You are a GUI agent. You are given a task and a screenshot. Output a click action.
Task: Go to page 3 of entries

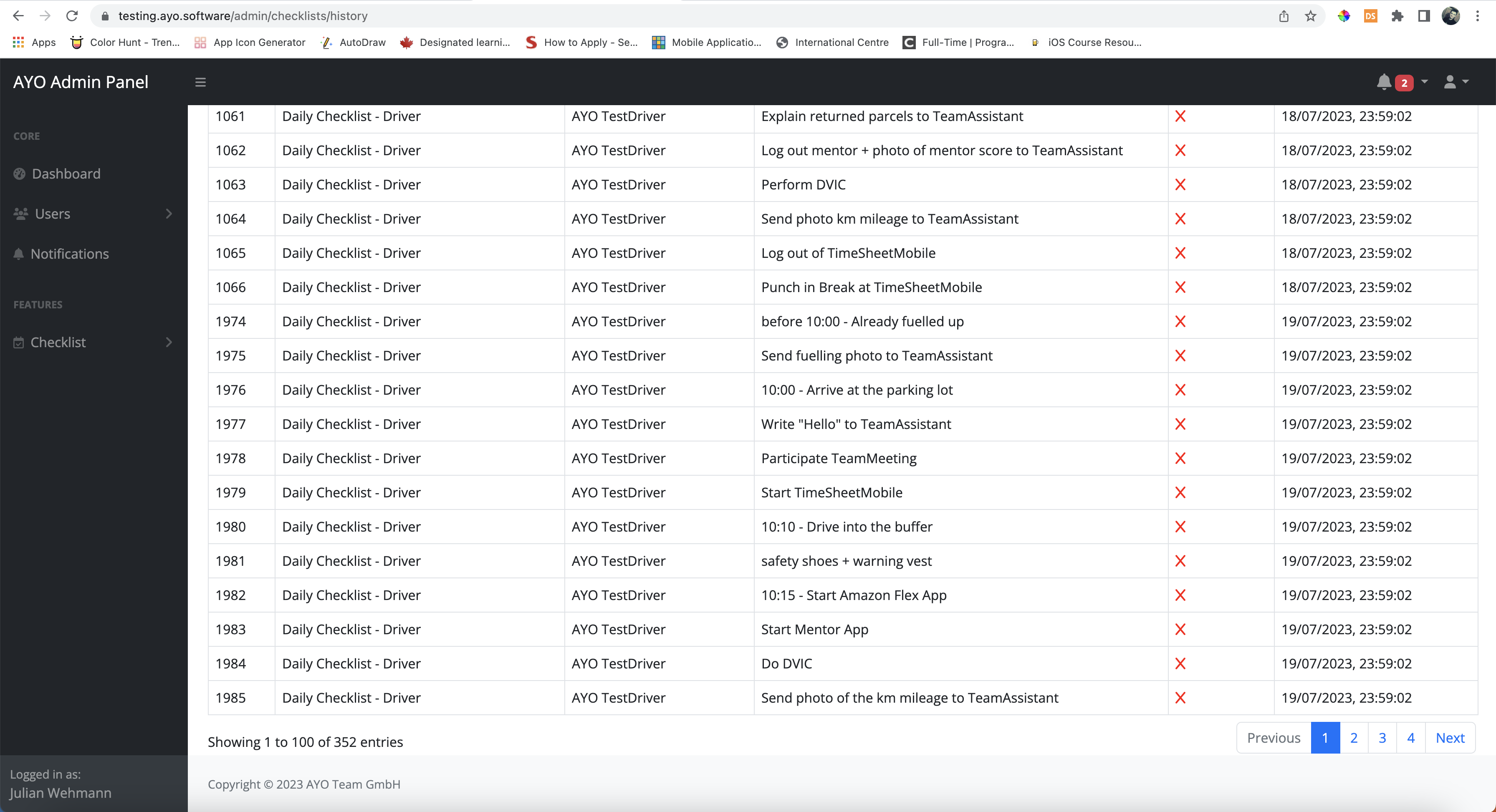pos(1382,738)
